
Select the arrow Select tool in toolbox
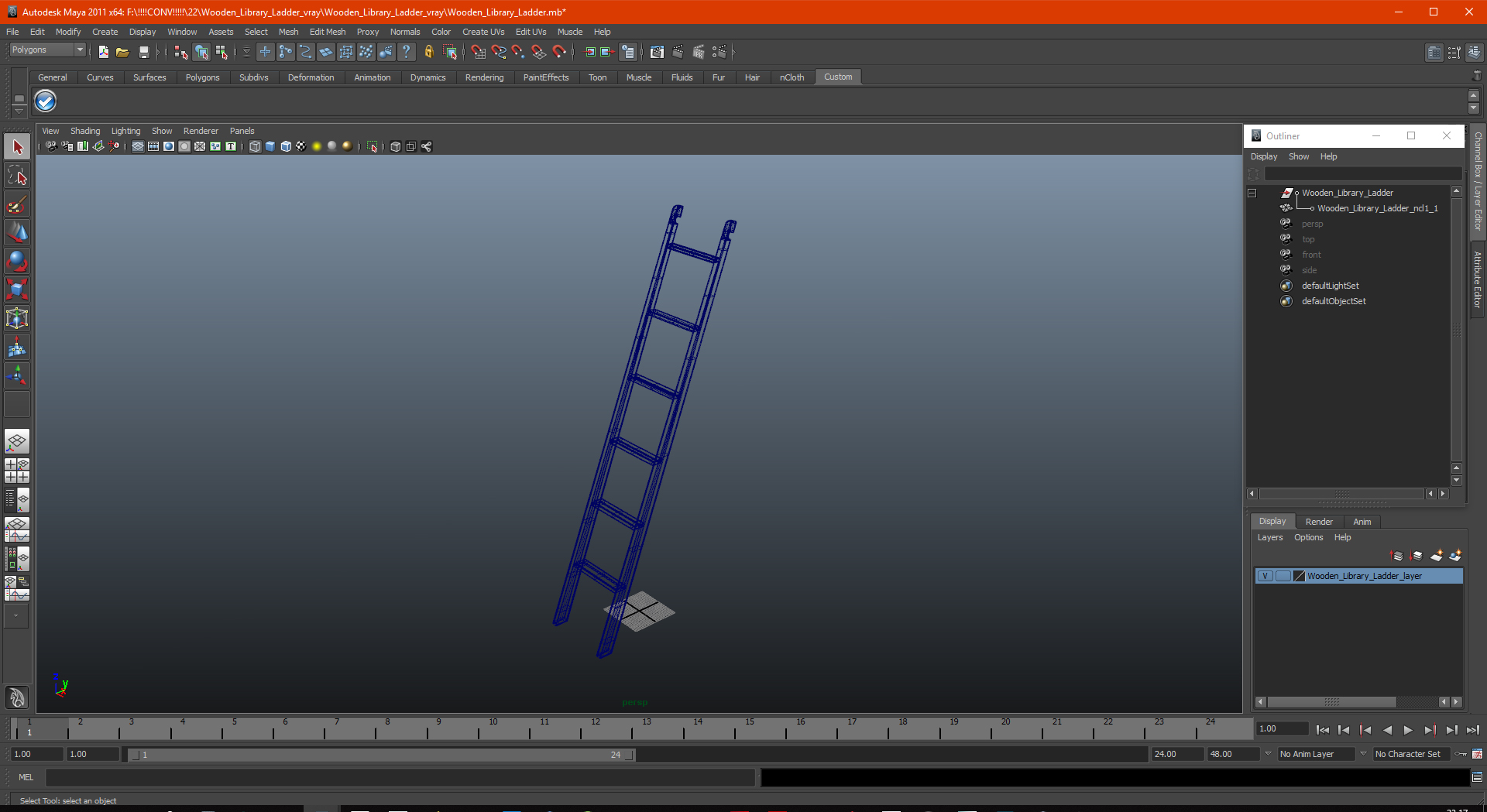coord(17,147)
